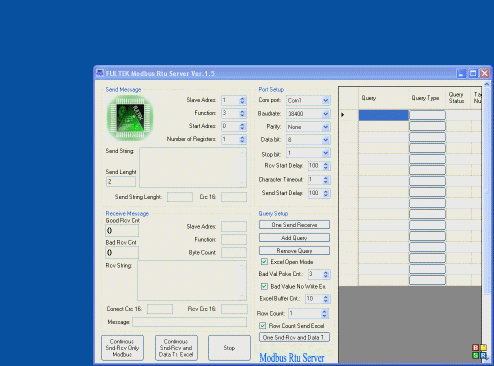Click the Send Lenght field
The width and height of the screenshot is (494, 366).
[121, 182]
